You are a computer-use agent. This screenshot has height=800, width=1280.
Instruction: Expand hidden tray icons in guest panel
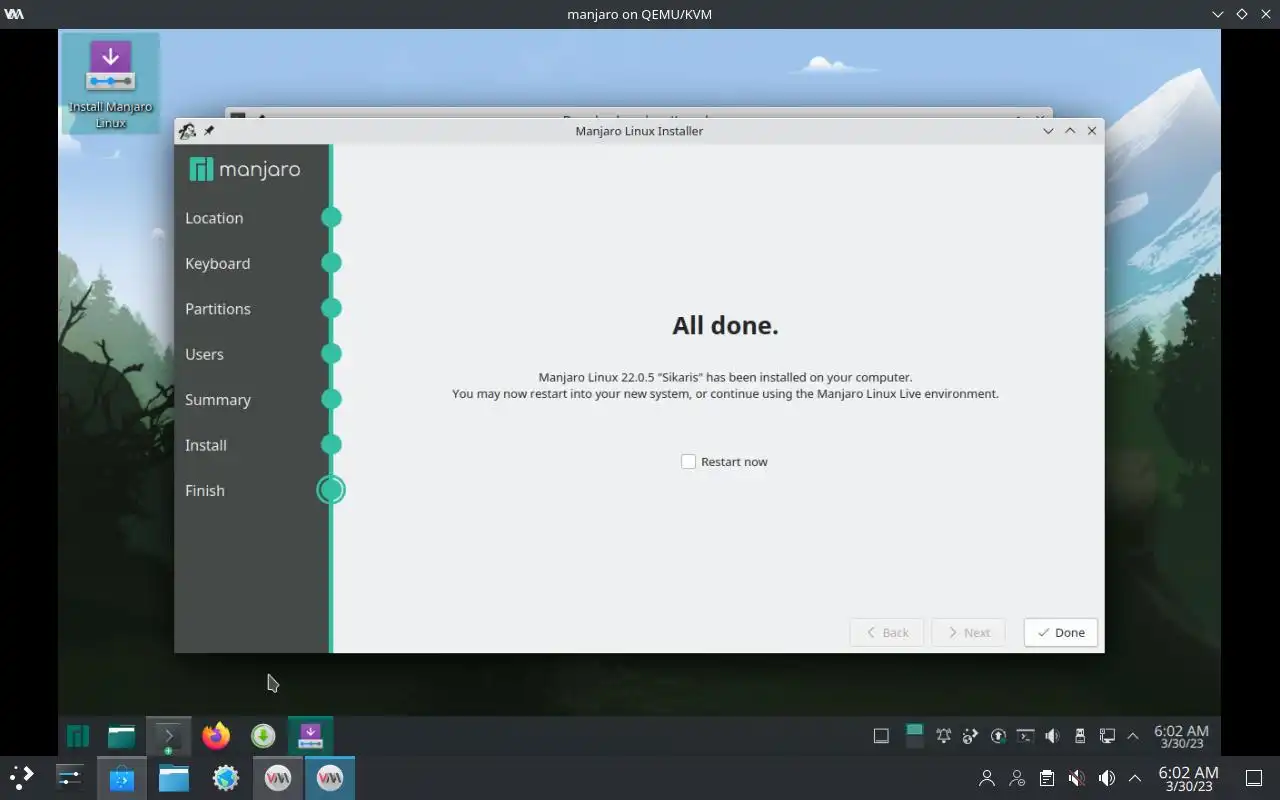click(x=1133, y=736)
